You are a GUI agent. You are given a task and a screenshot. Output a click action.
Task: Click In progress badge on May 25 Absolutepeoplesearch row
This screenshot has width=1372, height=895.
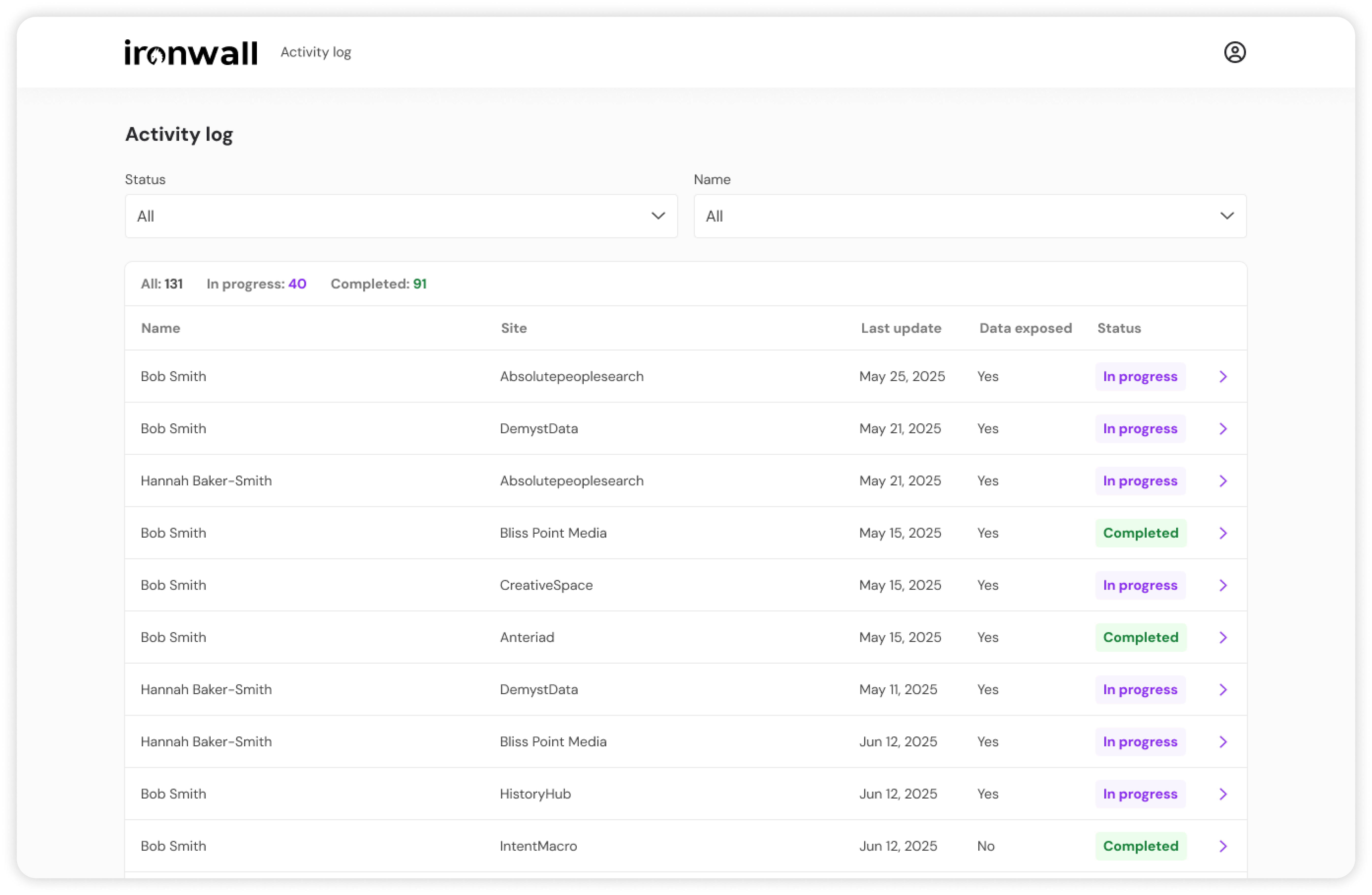(1140, 377)
